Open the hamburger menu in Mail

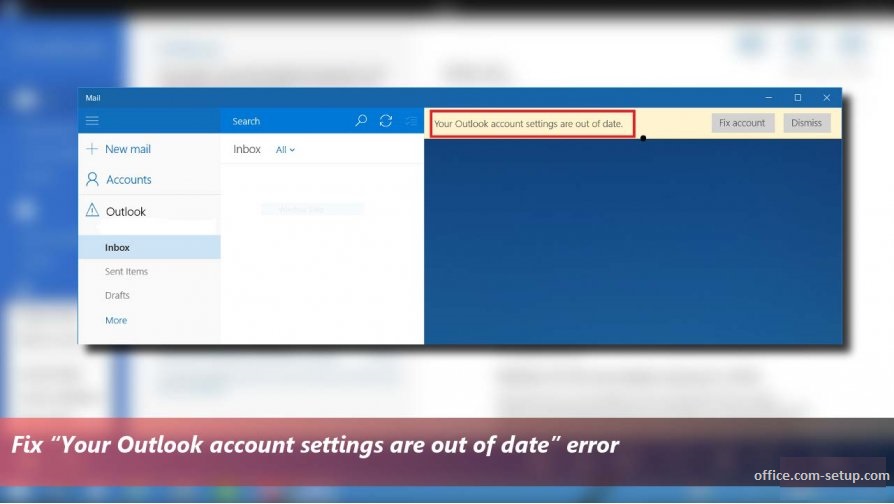[x=92, y=121]
